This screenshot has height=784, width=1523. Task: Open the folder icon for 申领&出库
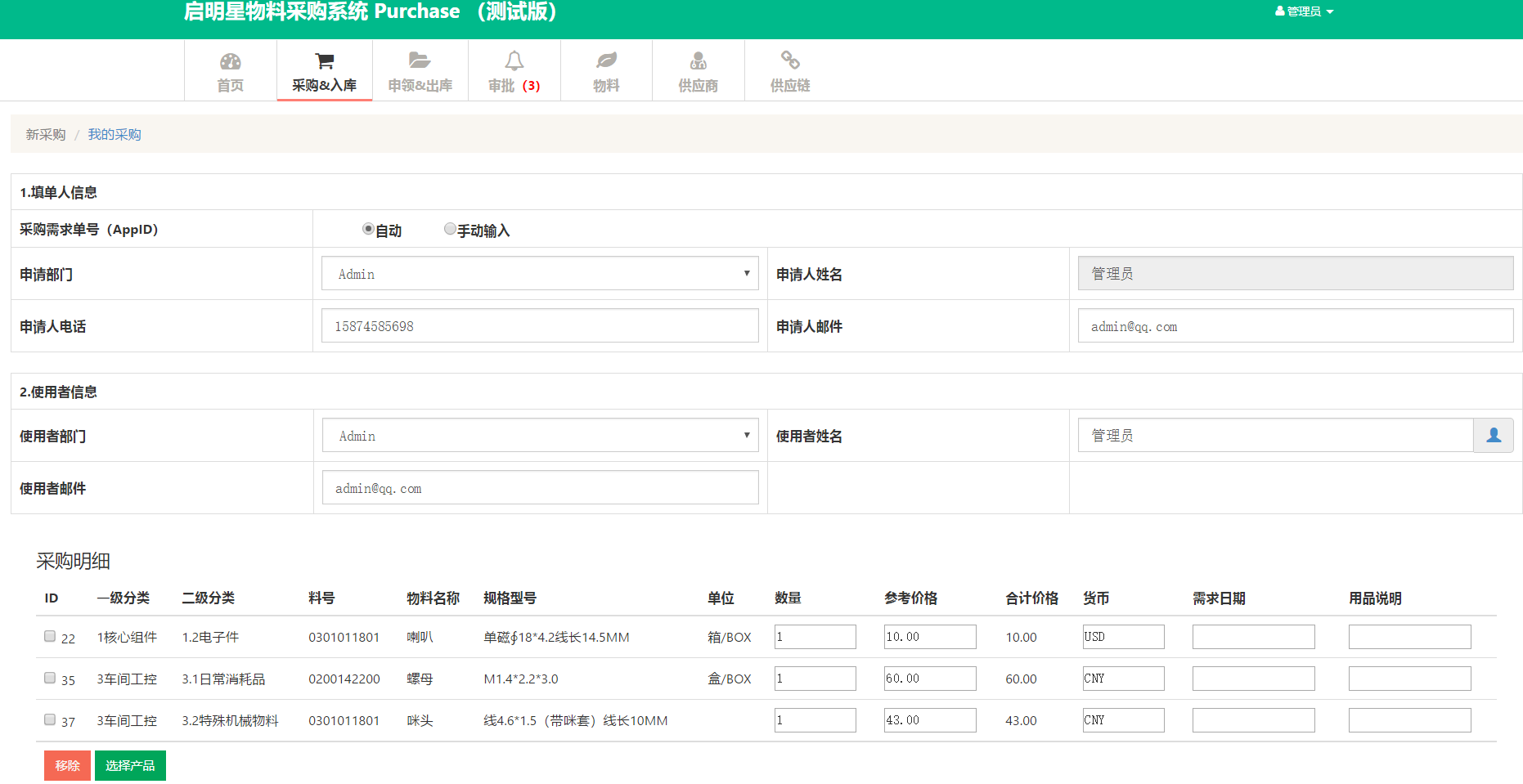pos(420,60)
